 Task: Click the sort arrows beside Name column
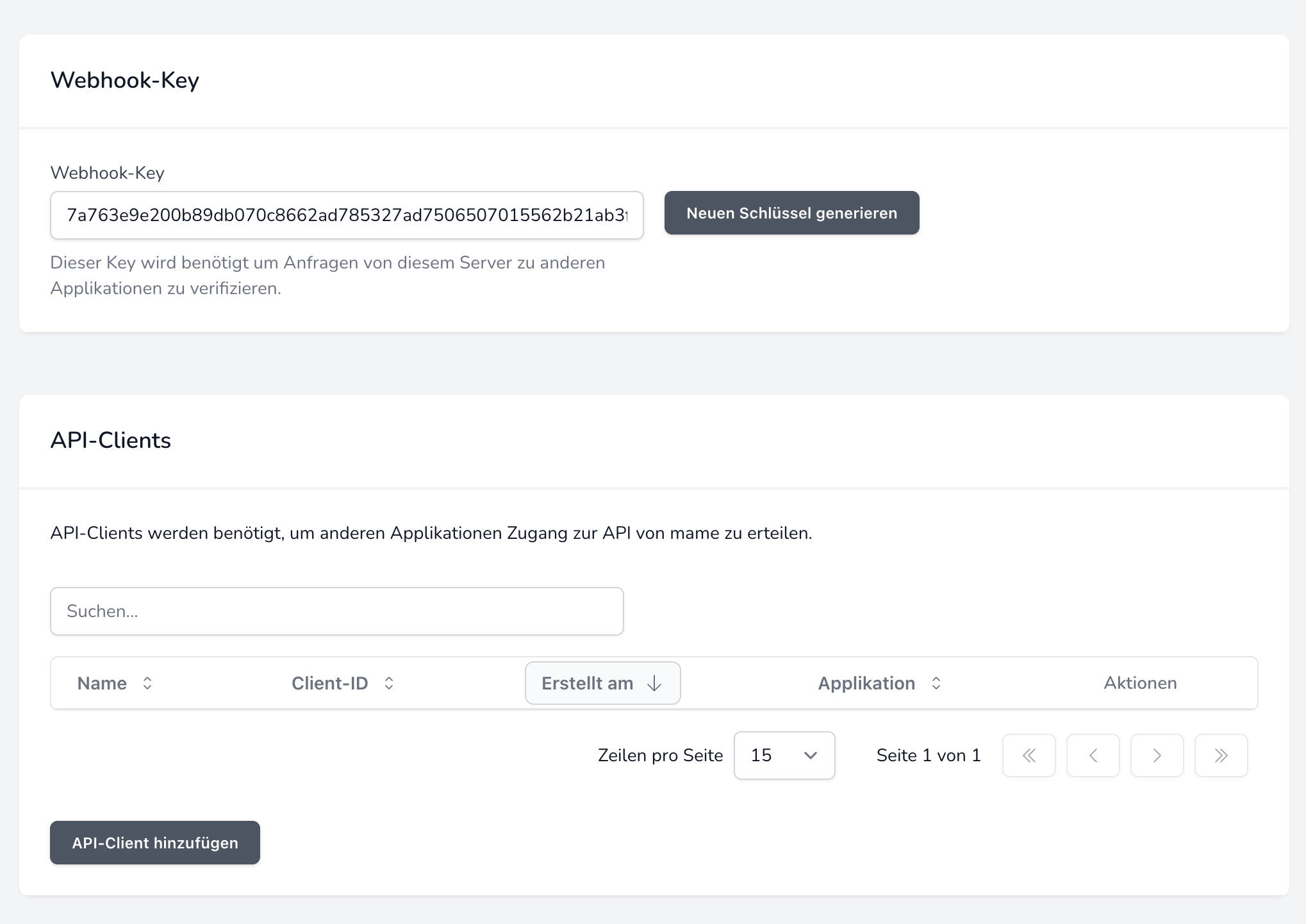click(147, 683)
